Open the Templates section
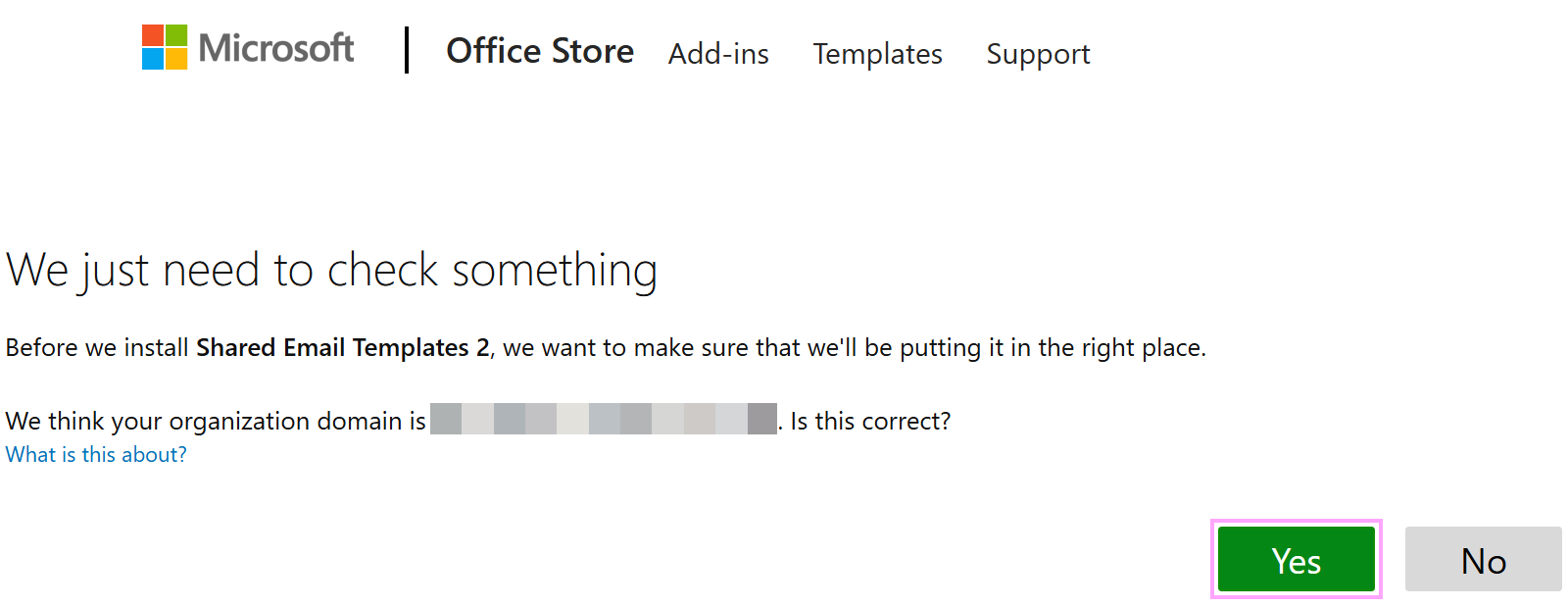1568x608 pixels. click(877, 55)
